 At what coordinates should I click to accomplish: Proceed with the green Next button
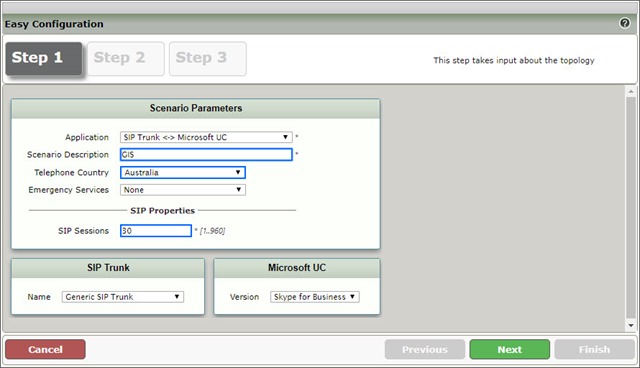coord(509,349)
